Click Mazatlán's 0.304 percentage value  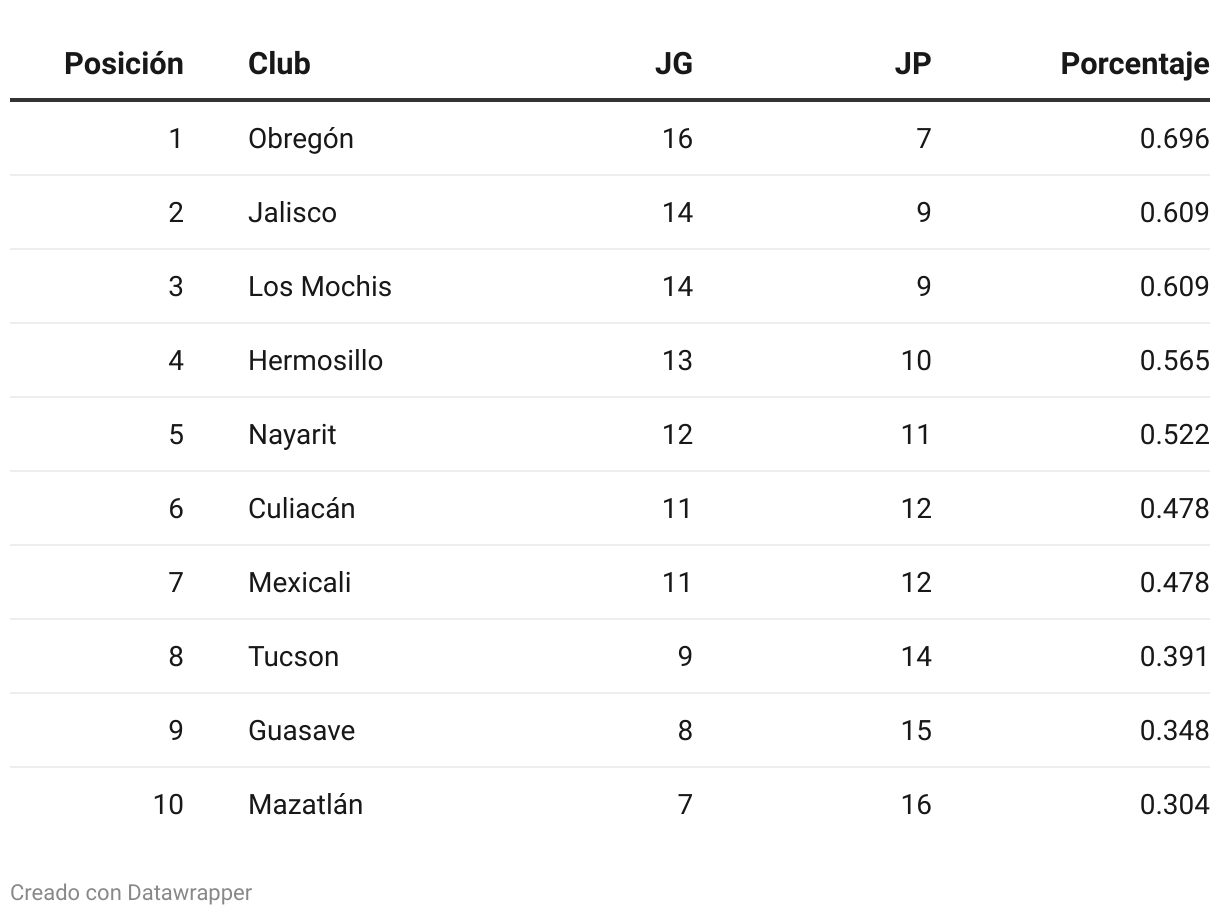point(1174,804)
